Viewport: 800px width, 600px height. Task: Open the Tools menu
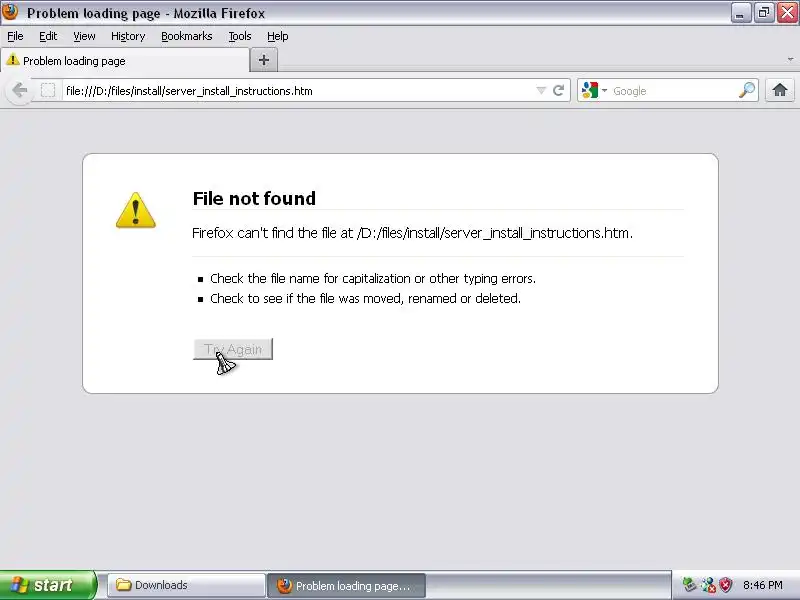tap(240, 36)
